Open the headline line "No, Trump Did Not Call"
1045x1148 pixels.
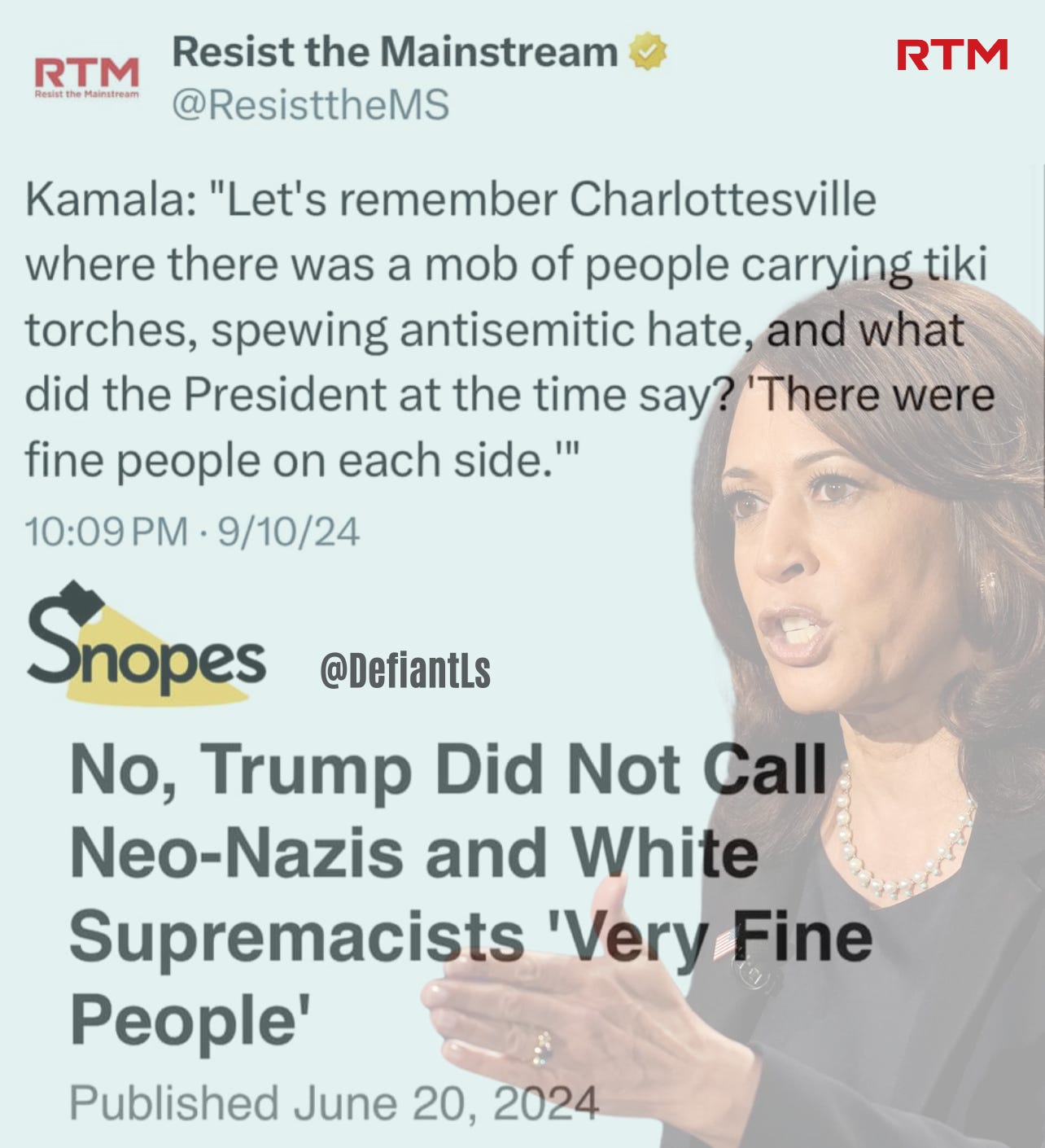point(449,770)
